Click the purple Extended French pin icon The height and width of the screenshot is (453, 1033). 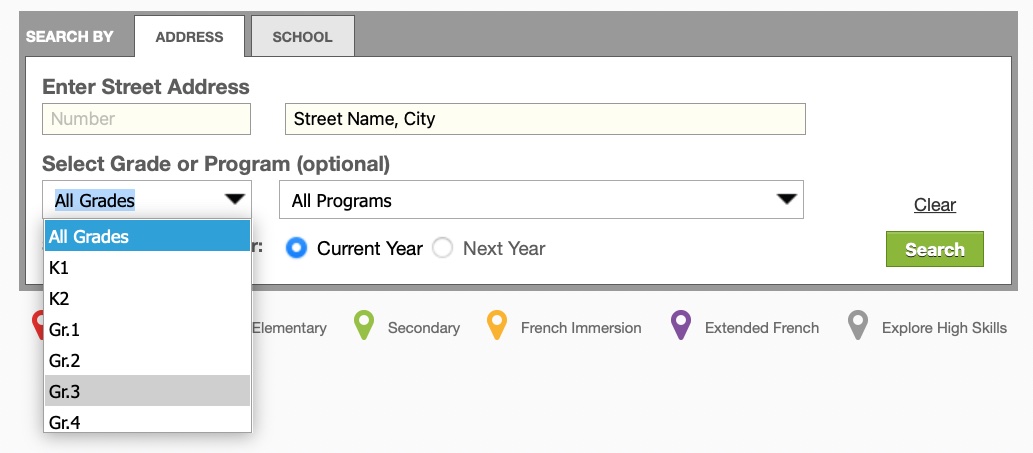pos(681,326)
